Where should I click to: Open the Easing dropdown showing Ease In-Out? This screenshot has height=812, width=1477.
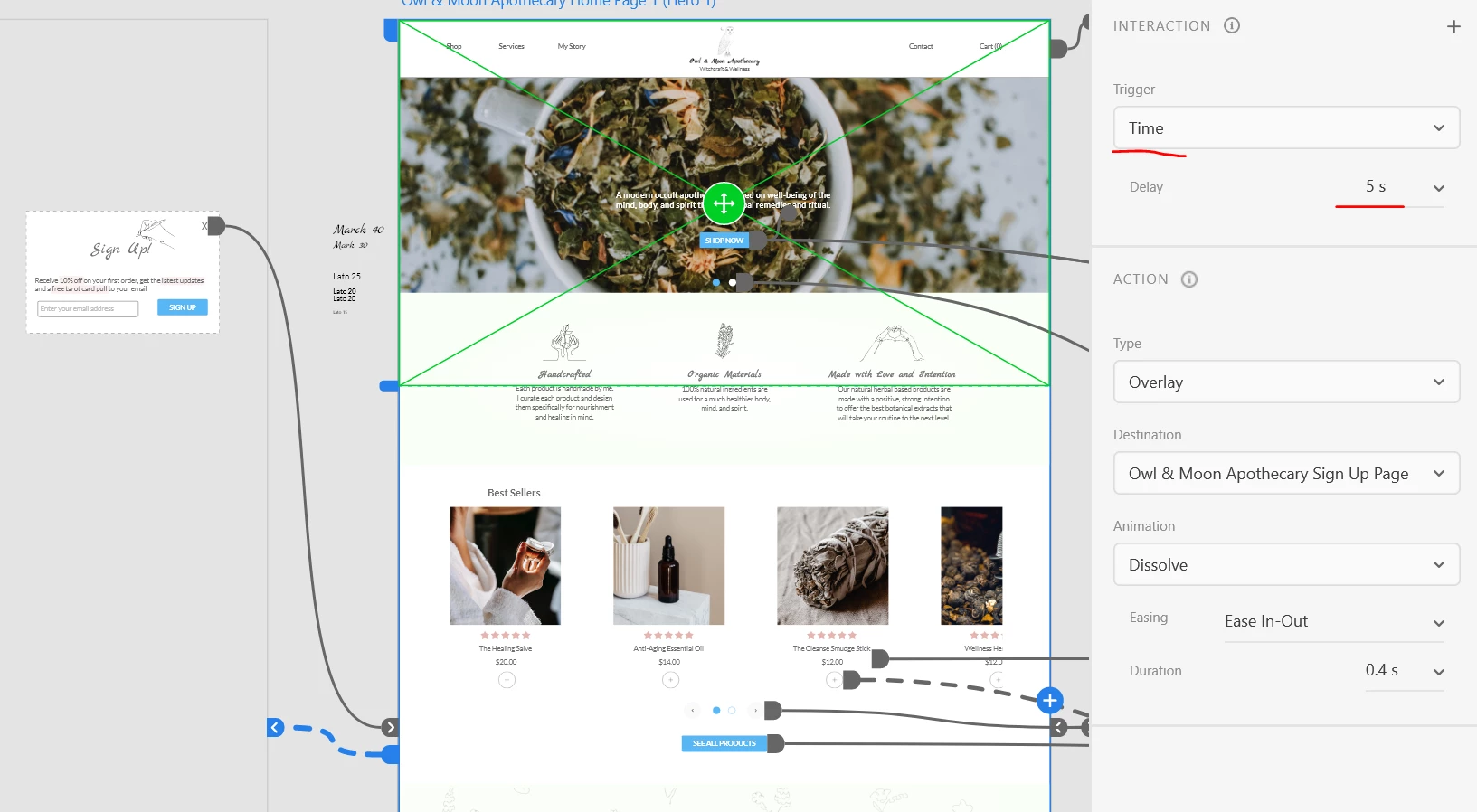[1334, 622]
